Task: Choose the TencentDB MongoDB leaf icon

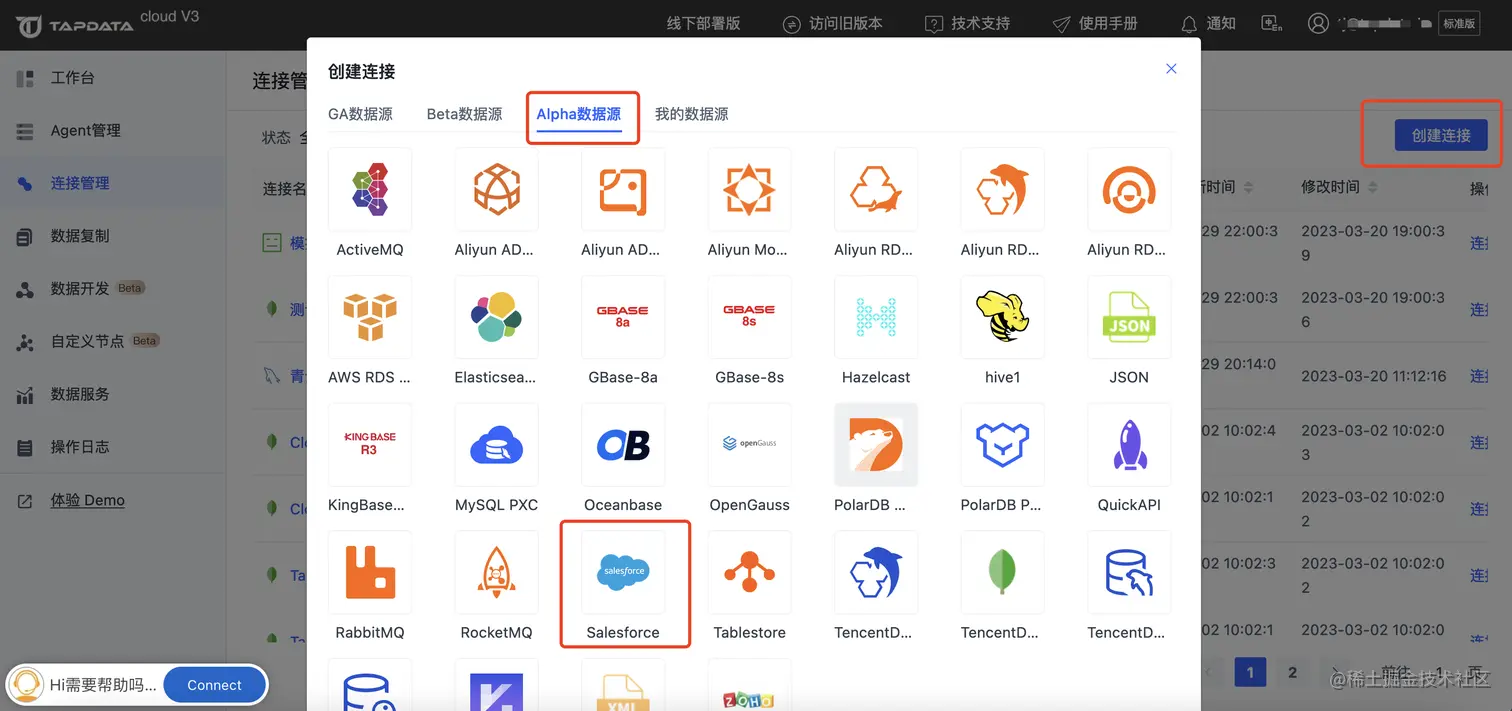Action: pos(1002,573)
